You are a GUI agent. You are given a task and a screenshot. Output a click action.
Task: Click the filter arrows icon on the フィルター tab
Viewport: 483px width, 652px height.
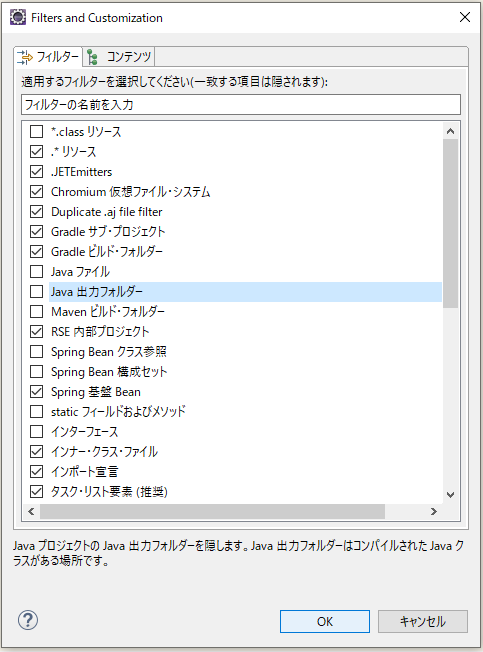[25, 57]
